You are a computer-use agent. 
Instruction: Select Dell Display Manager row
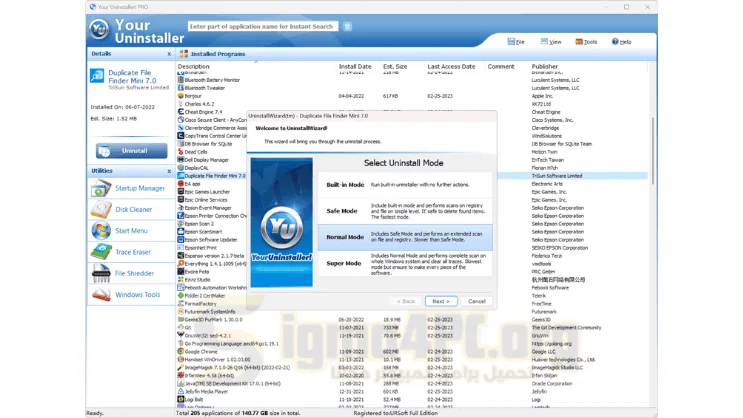click(x=212, y=160)
